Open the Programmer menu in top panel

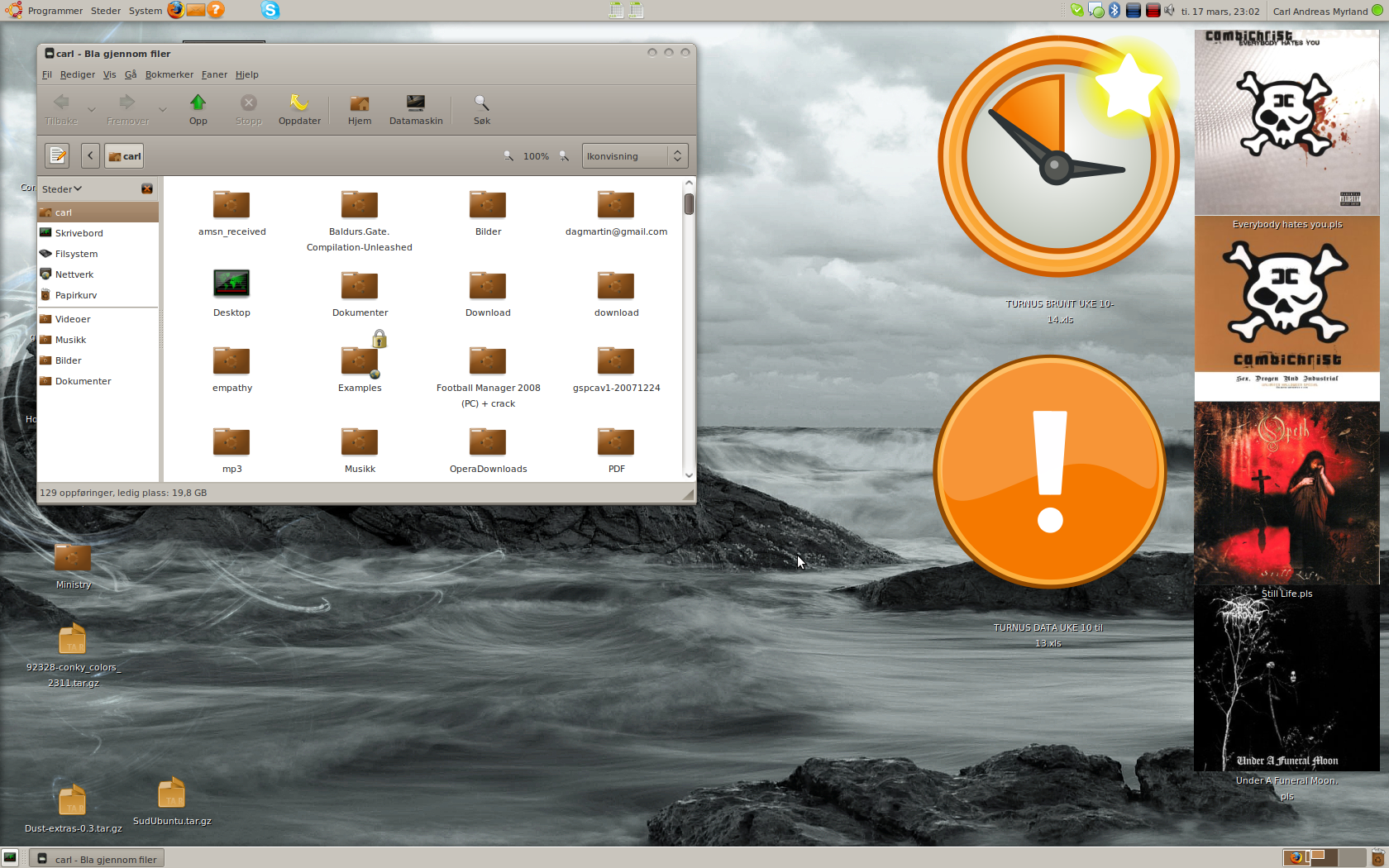click(x=55, y=11)
